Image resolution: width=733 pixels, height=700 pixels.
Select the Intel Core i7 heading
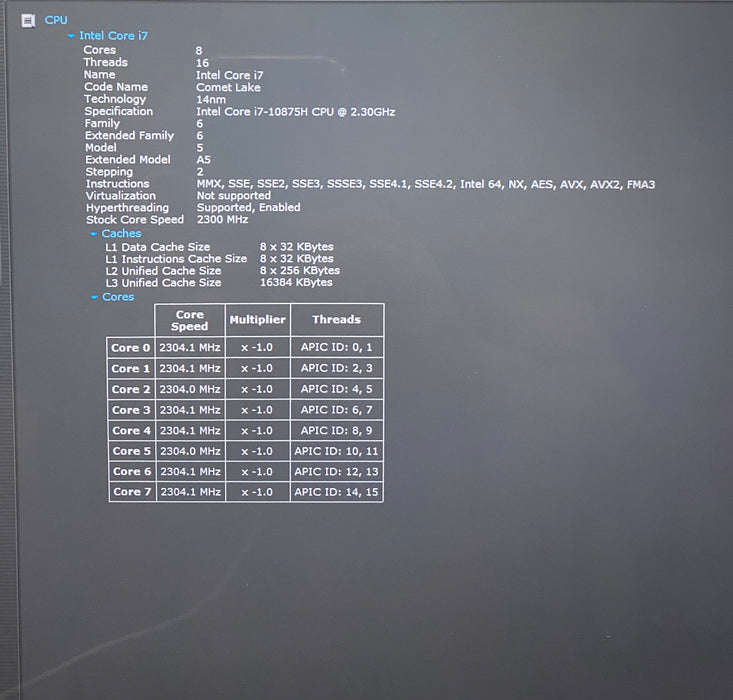pyautogui.click(x=113, y=36)
